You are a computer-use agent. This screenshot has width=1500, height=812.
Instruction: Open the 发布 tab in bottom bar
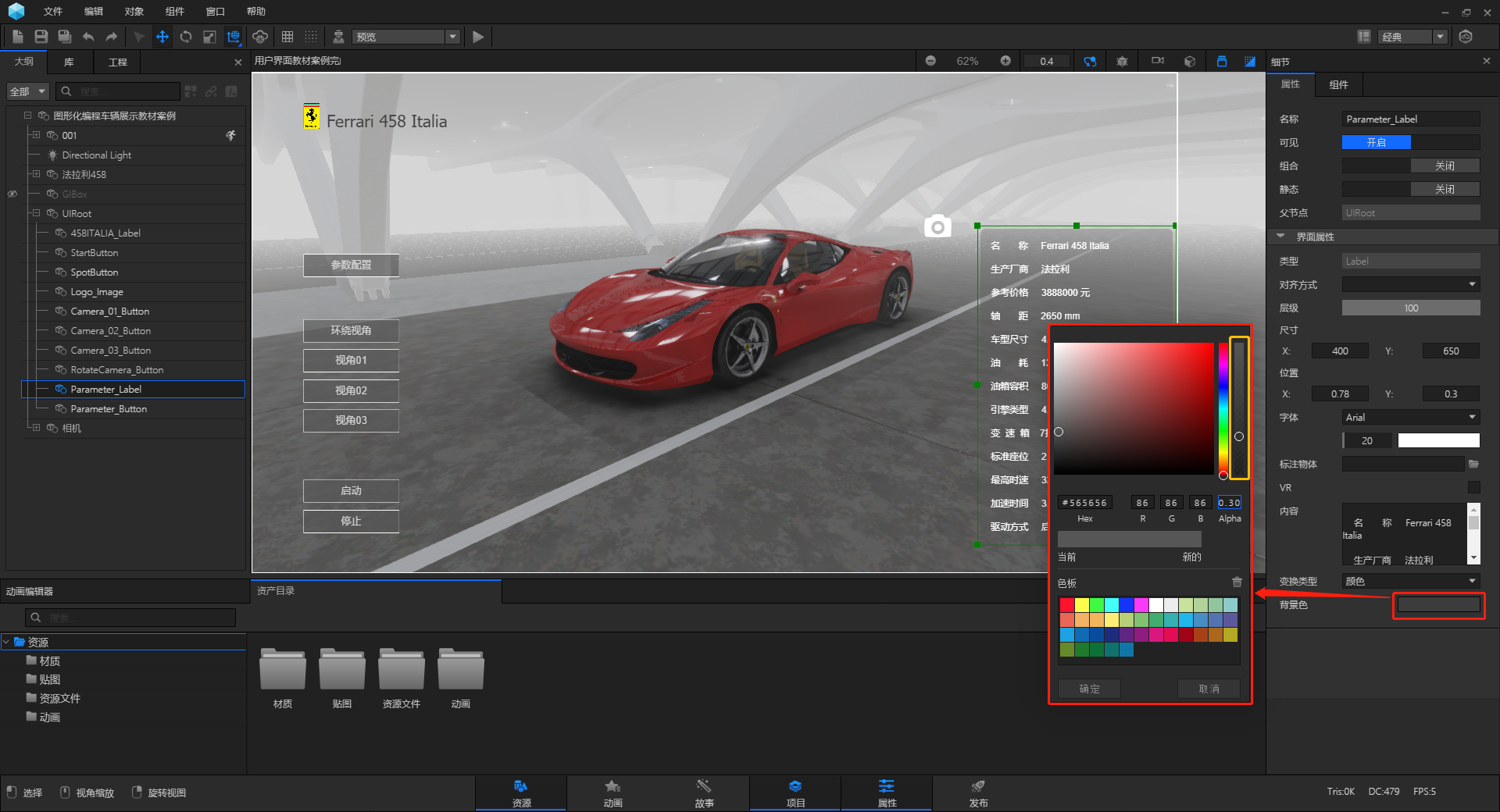978,792
